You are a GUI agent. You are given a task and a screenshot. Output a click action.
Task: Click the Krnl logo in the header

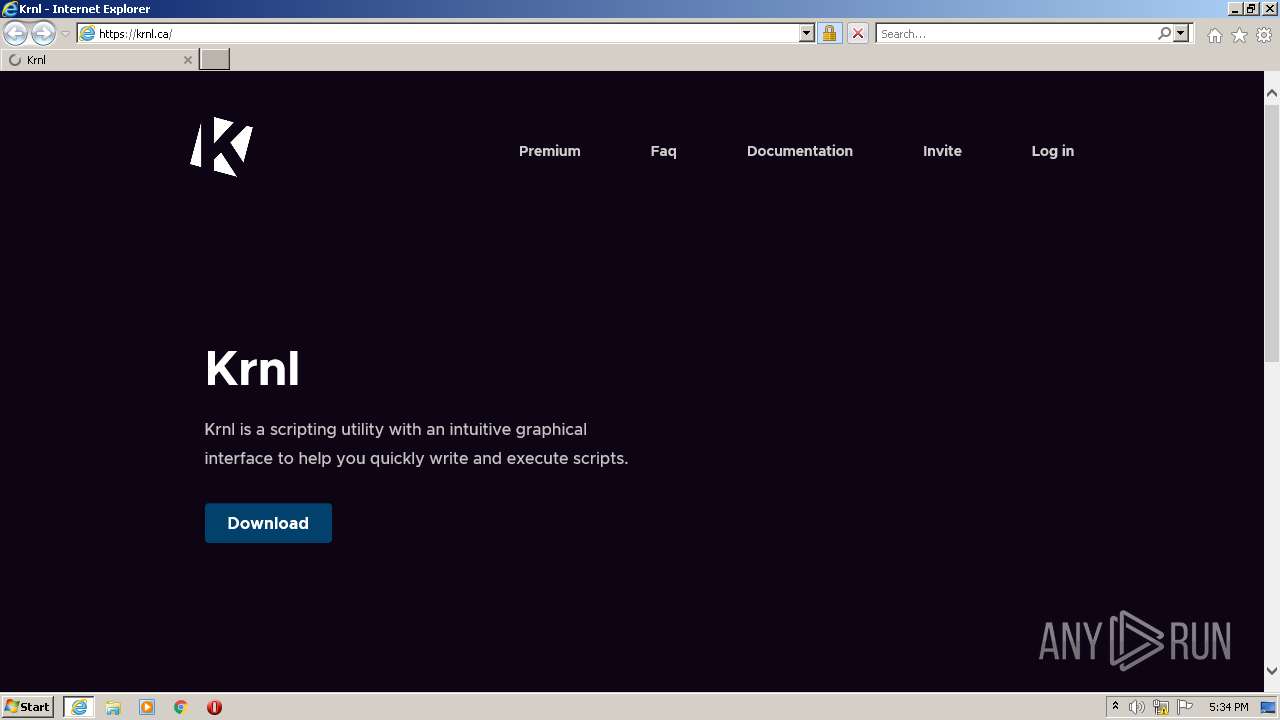221,147
